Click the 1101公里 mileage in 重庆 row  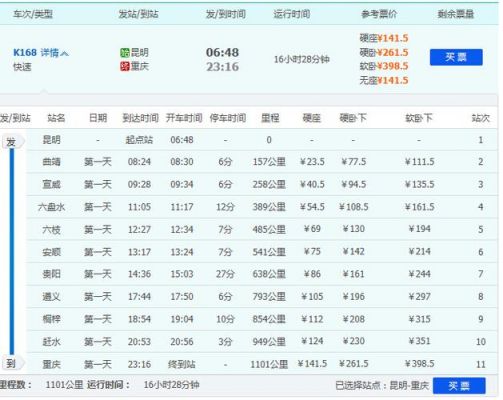(x=269, y=364)
